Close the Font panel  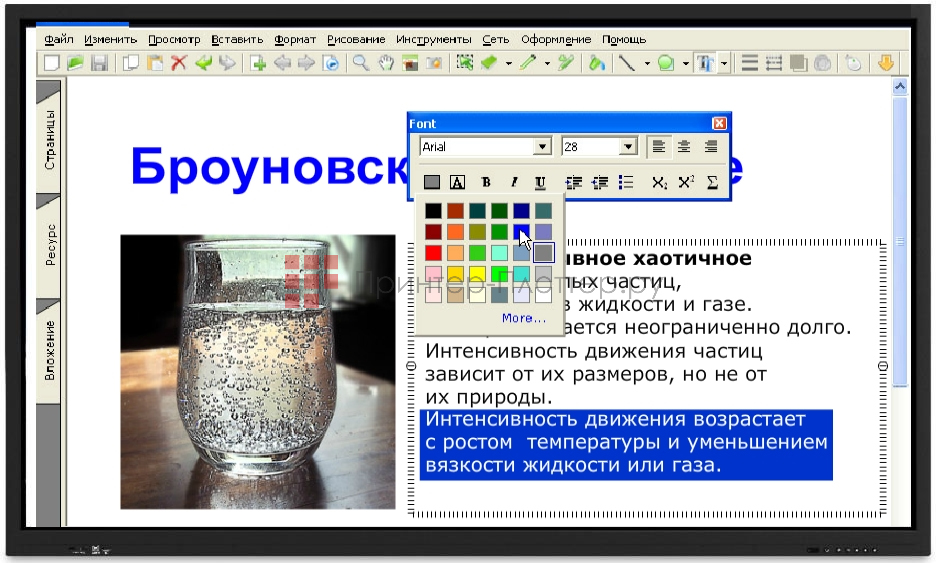719,123
